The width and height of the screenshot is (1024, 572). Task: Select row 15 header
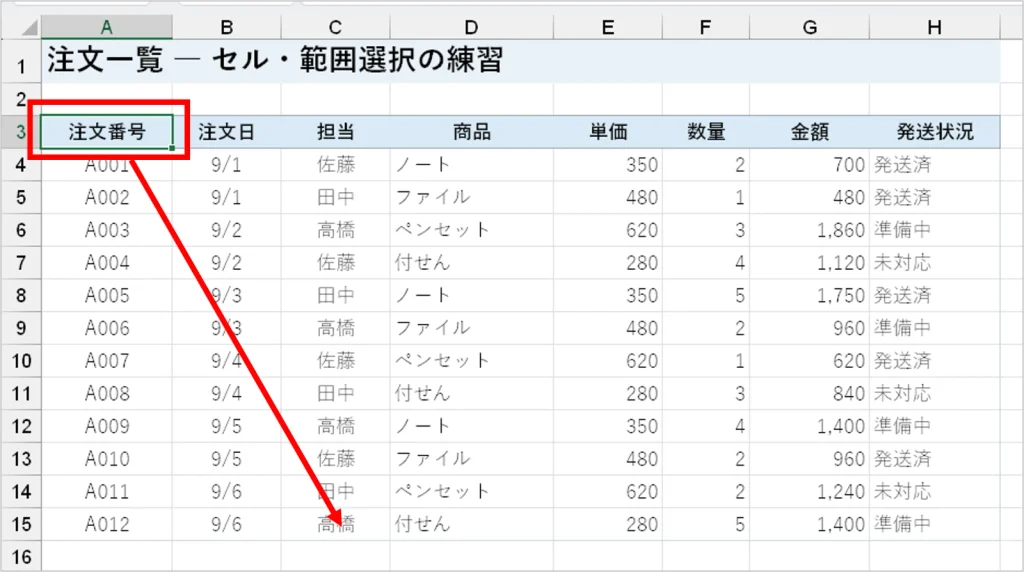pos(21,524)
